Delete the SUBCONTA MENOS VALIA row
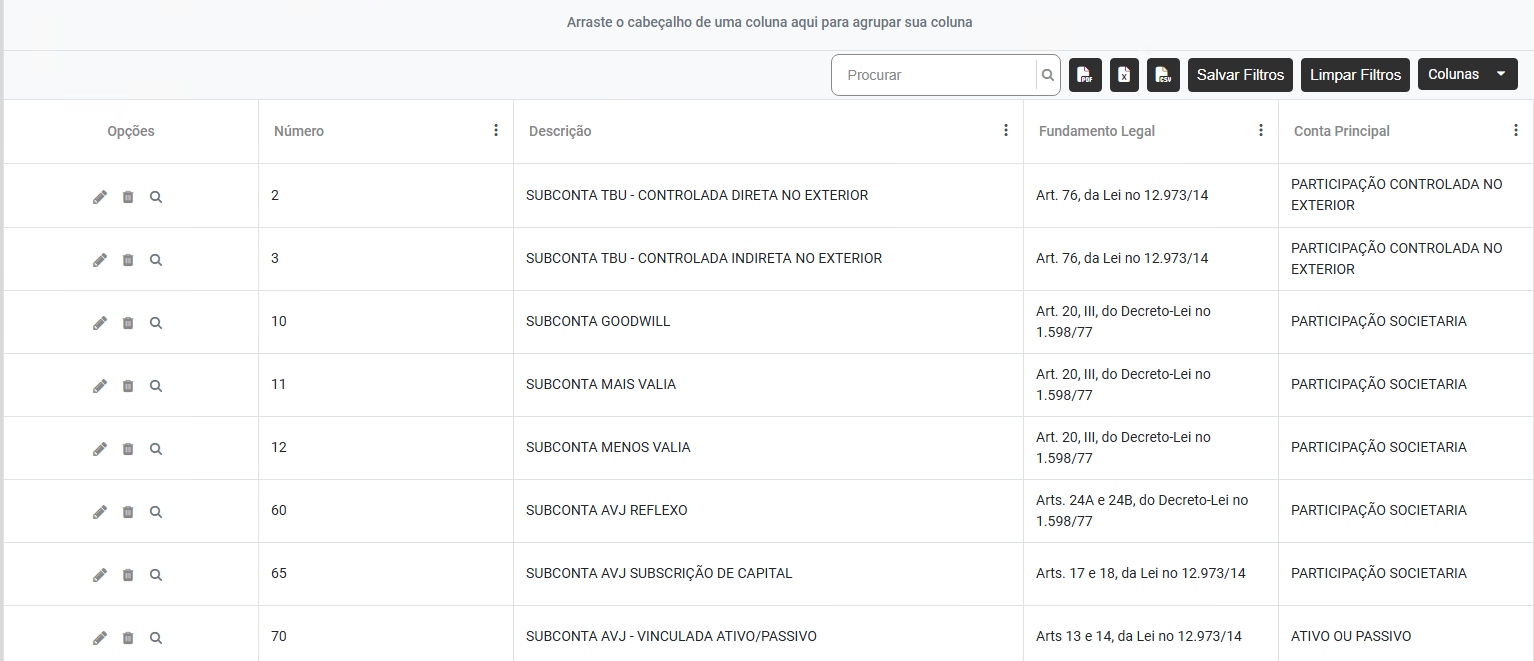The width and height of the screenshot is (1534, 661). (x=128, y=449)
